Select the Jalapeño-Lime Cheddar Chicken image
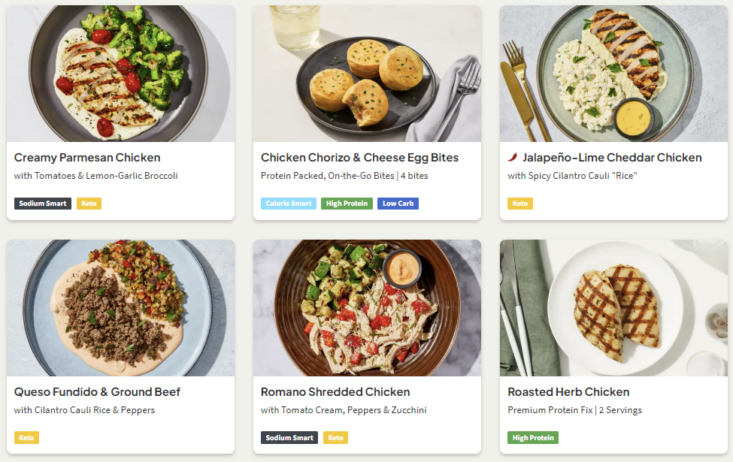 click(x=613, y=73)
